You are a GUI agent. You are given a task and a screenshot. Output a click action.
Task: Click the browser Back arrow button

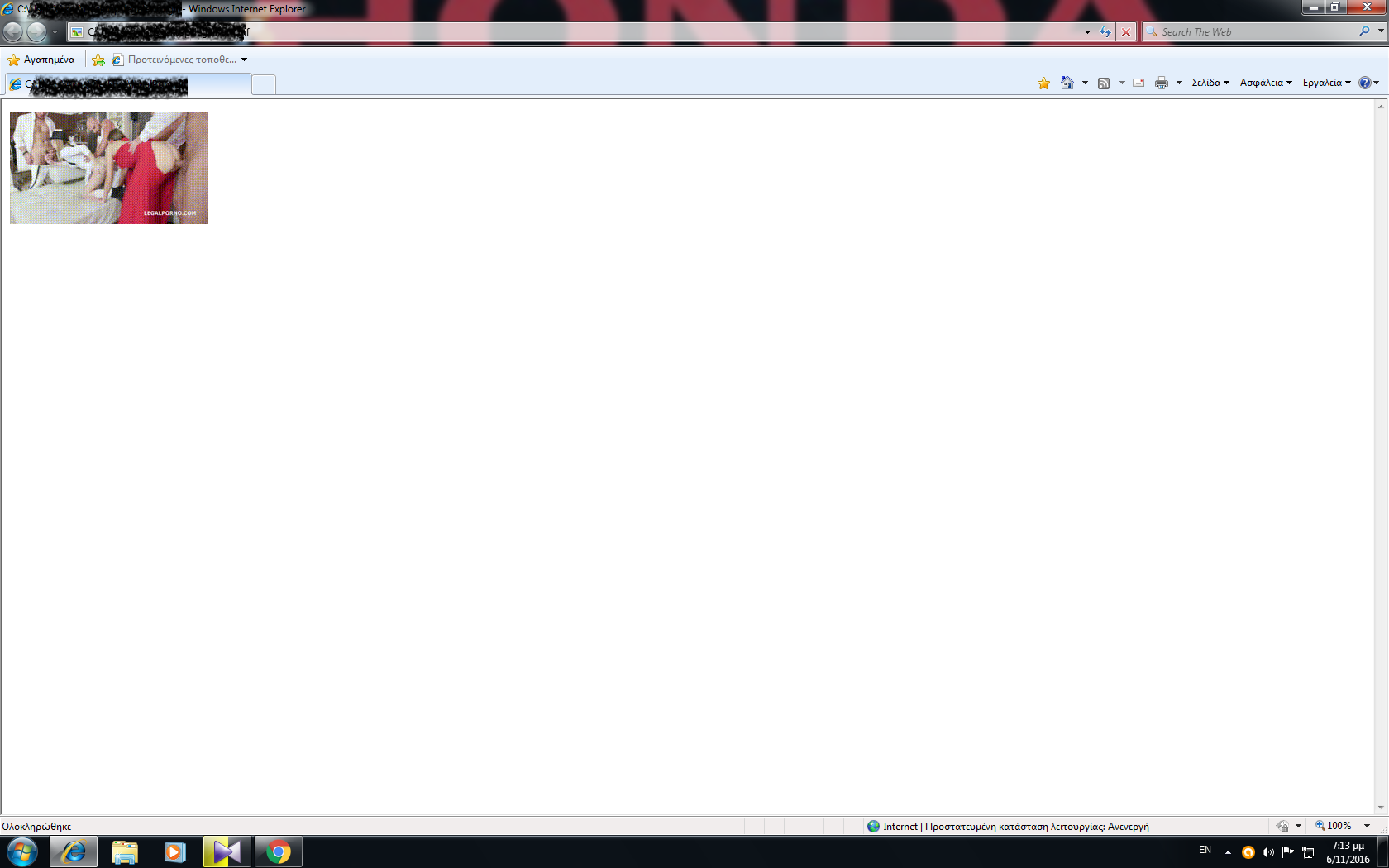12,32
